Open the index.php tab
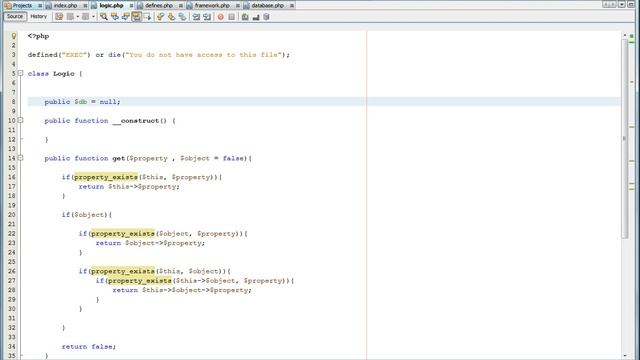This screenshot has width=640, height=360. coord(65,5)
